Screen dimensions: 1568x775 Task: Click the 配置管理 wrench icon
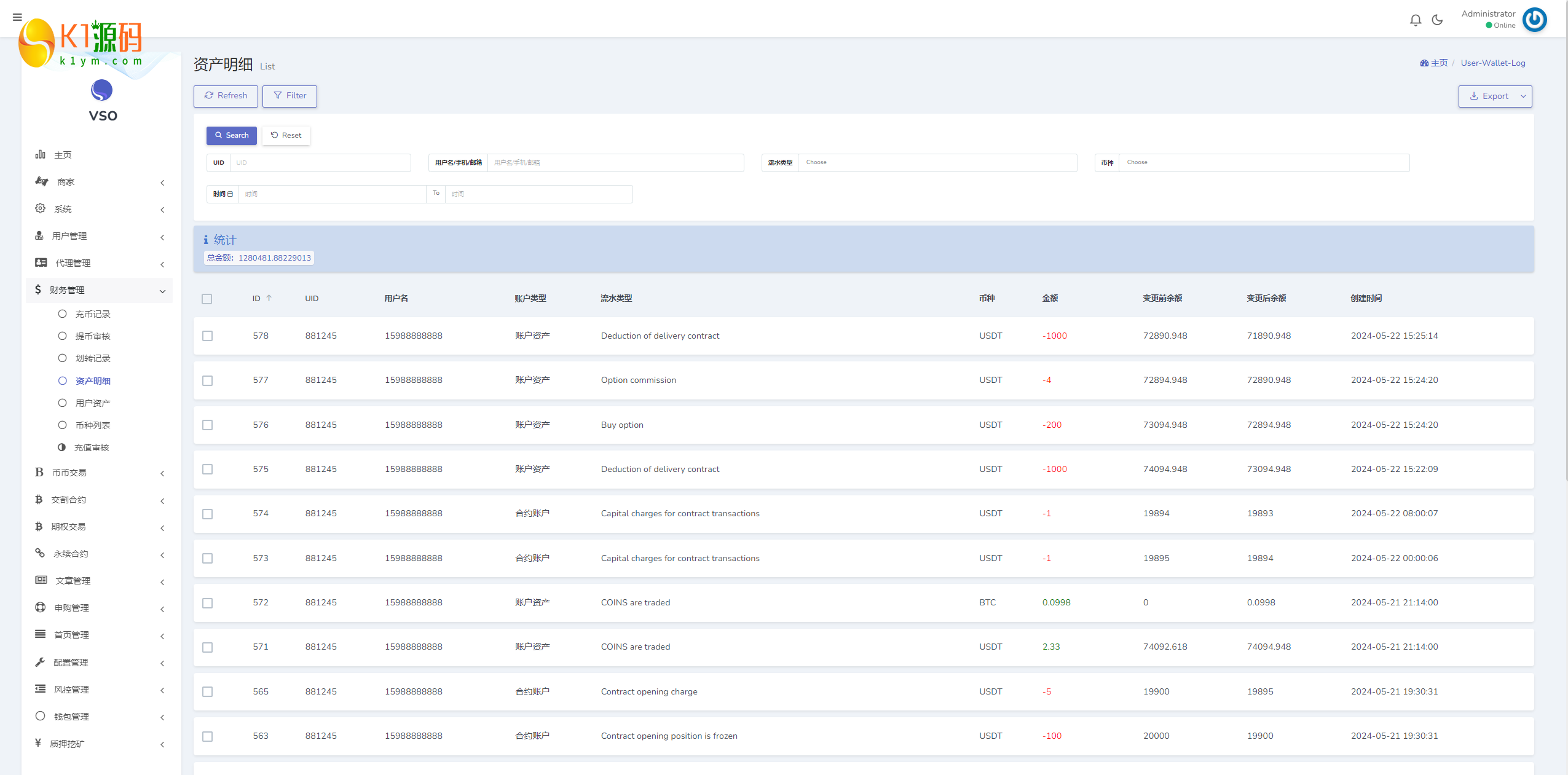pyautogui.click(x=41, y=662)
